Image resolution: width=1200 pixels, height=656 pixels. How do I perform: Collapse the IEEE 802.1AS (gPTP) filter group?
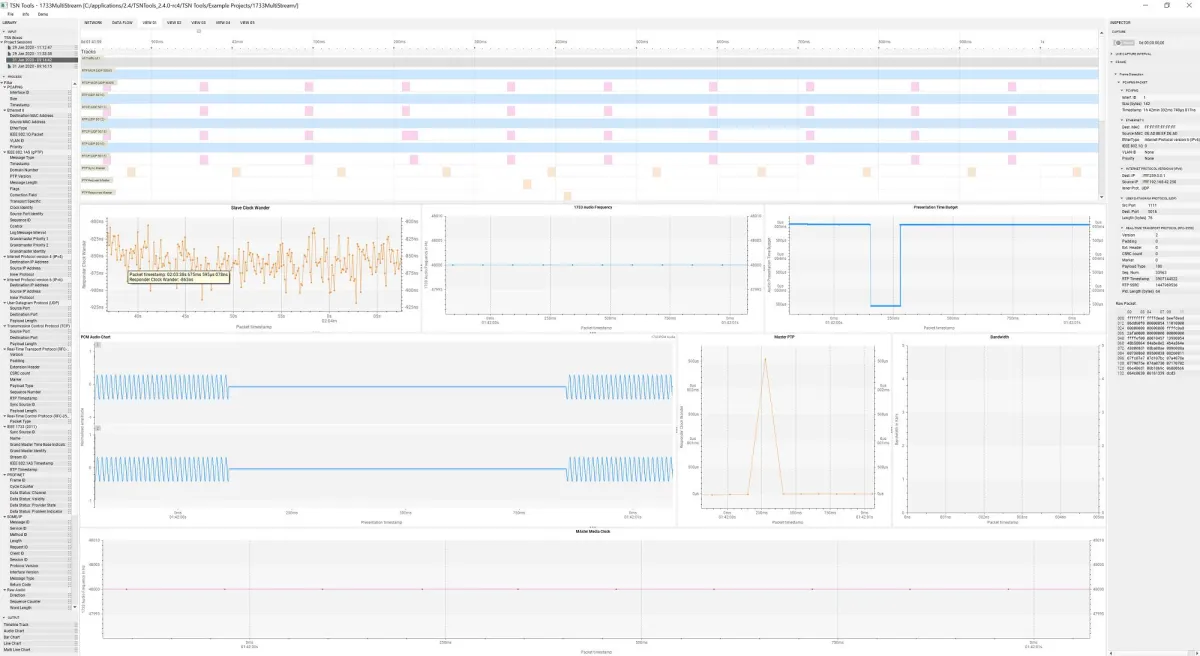coord(6,150)
